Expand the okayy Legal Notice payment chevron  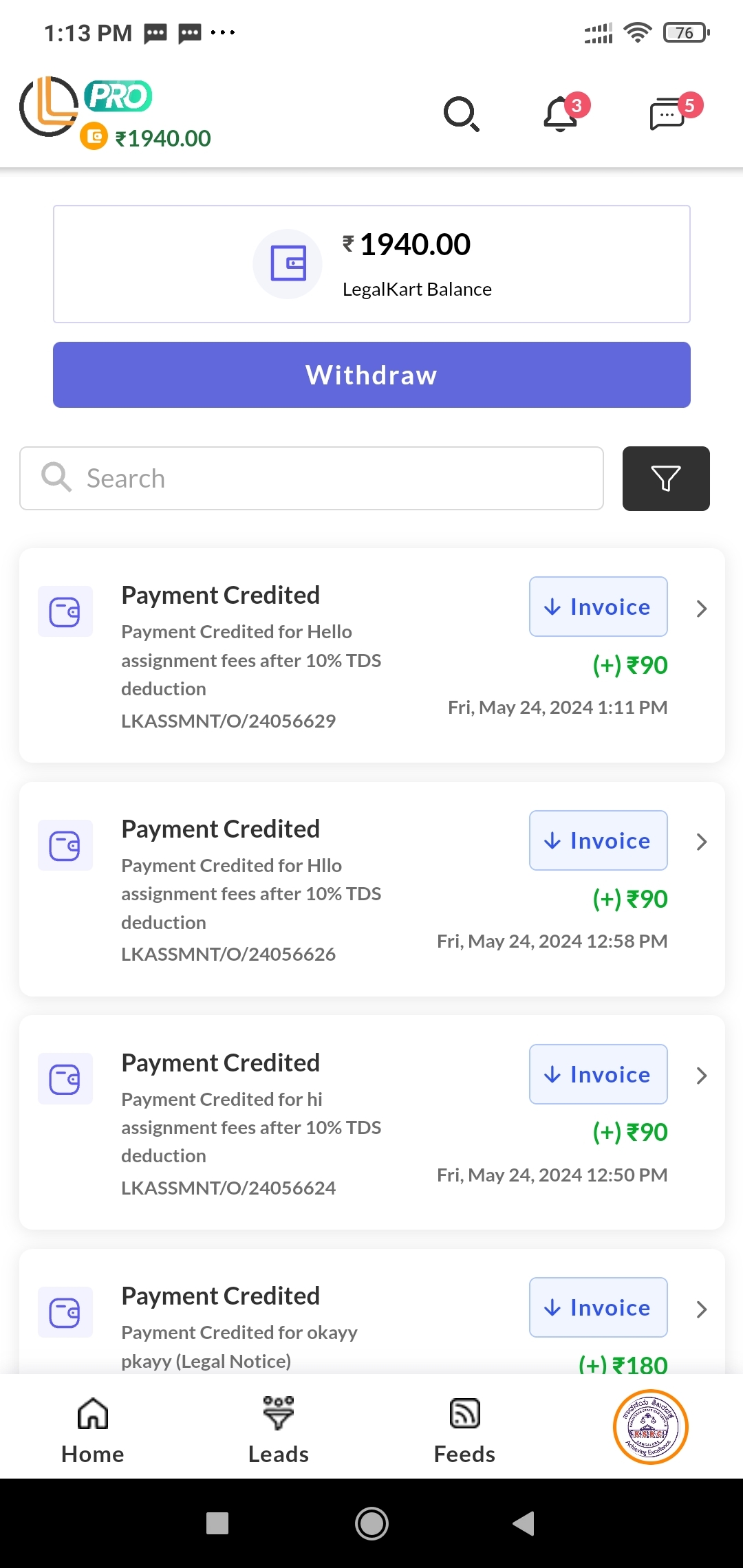(x=701, y=1309)
